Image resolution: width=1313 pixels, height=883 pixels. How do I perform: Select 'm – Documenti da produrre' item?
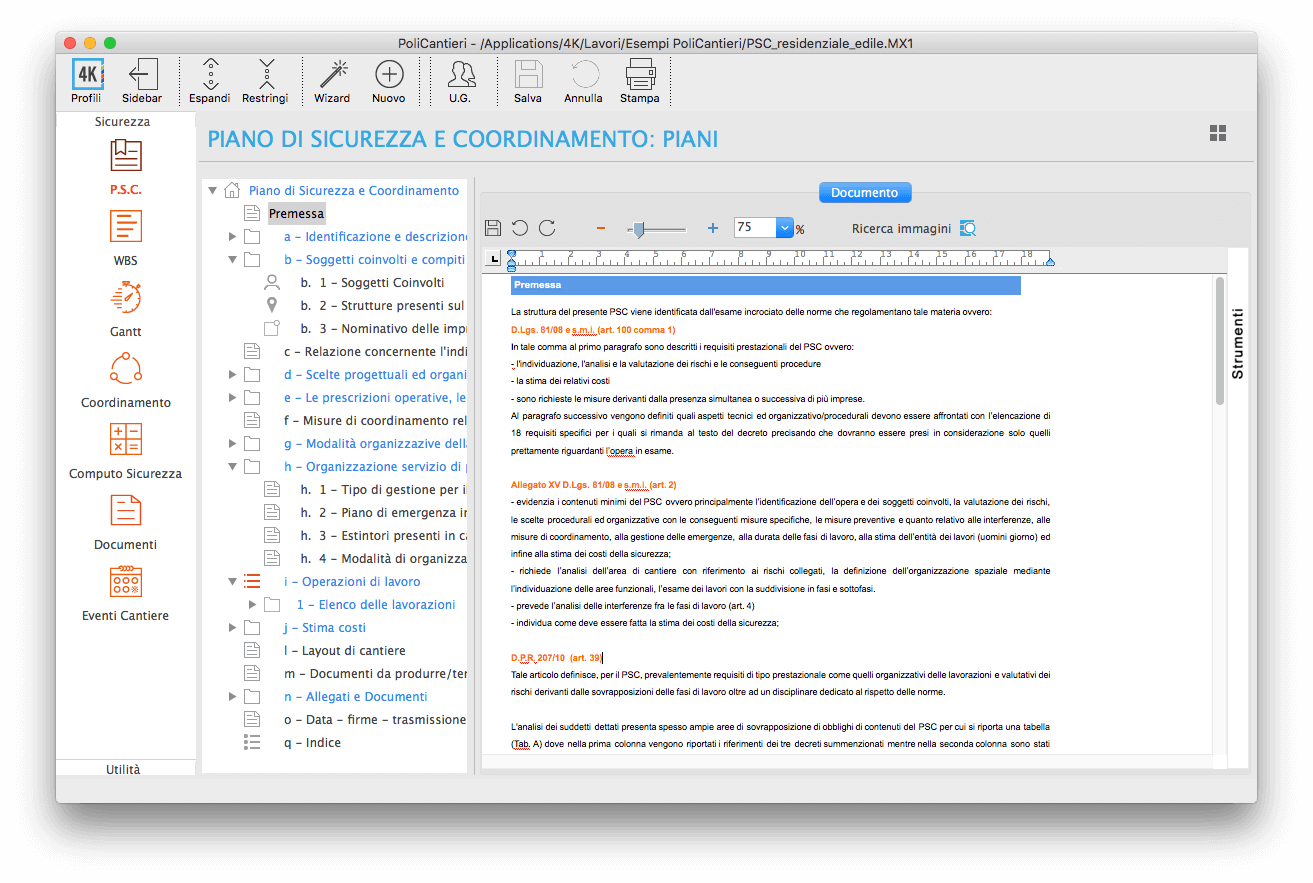(375, 674)
